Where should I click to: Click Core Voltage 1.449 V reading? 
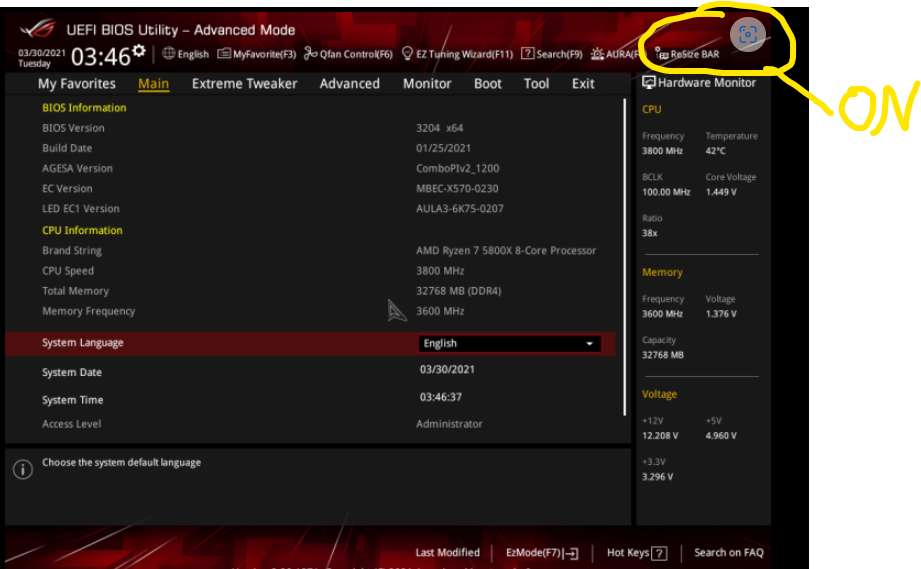click(721, 192)
